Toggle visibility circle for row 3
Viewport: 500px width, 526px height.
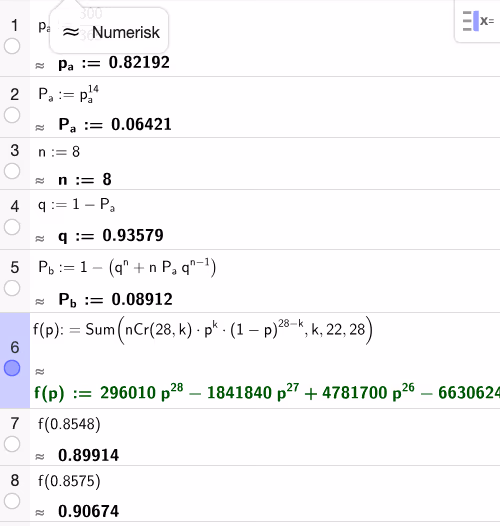tap(12, 171)
